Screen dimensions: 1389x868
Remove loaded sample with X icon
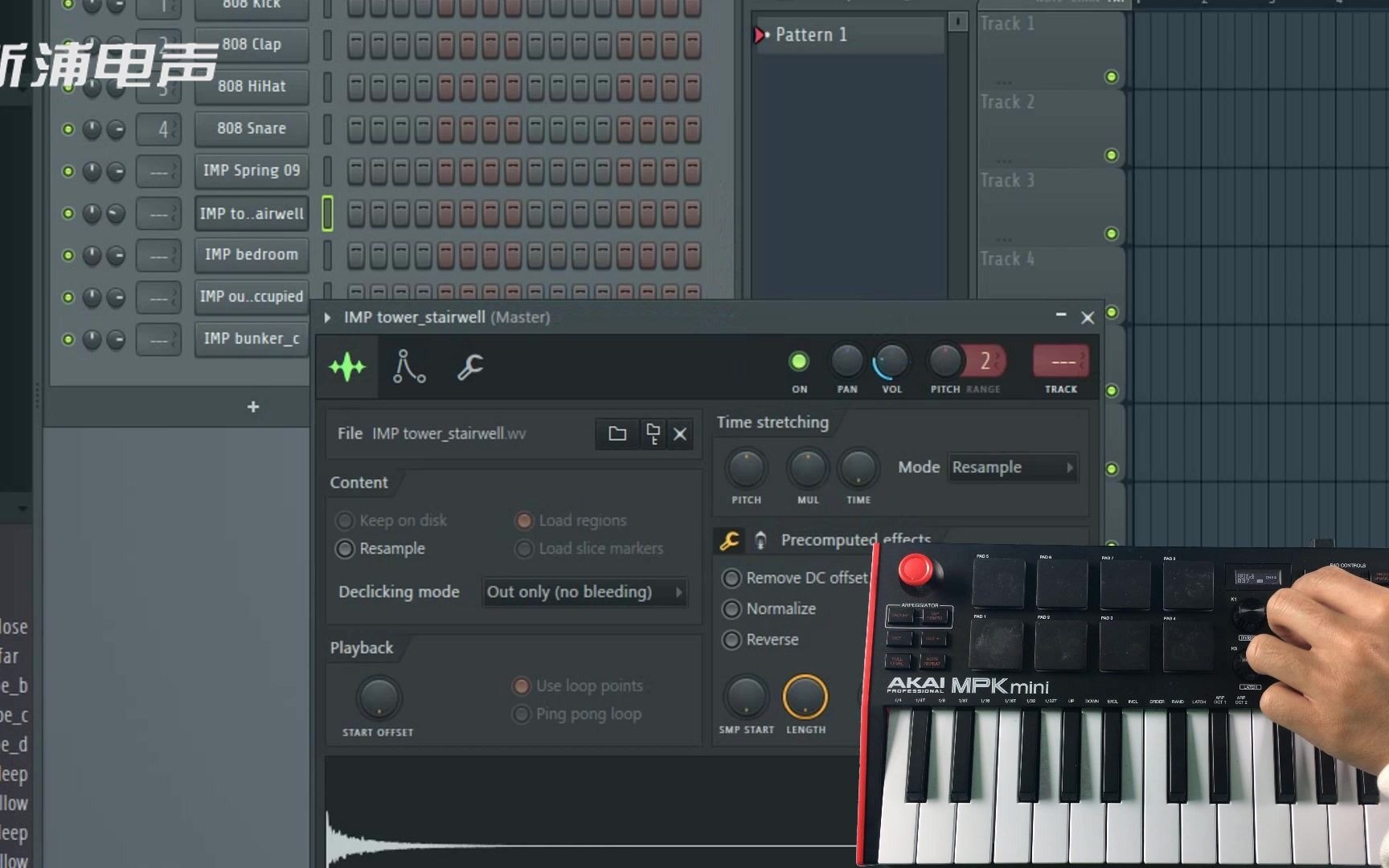click(680, 434)
